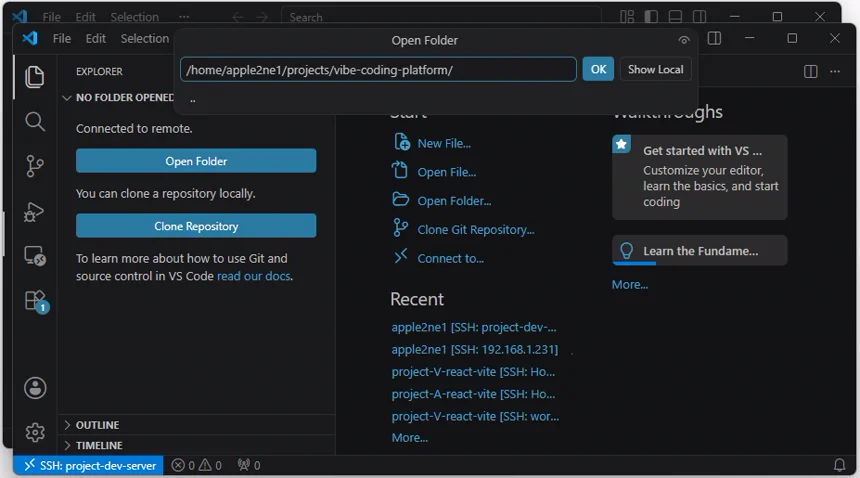
Task: Click the star icon on Get started card
Action: click(621, 144)
